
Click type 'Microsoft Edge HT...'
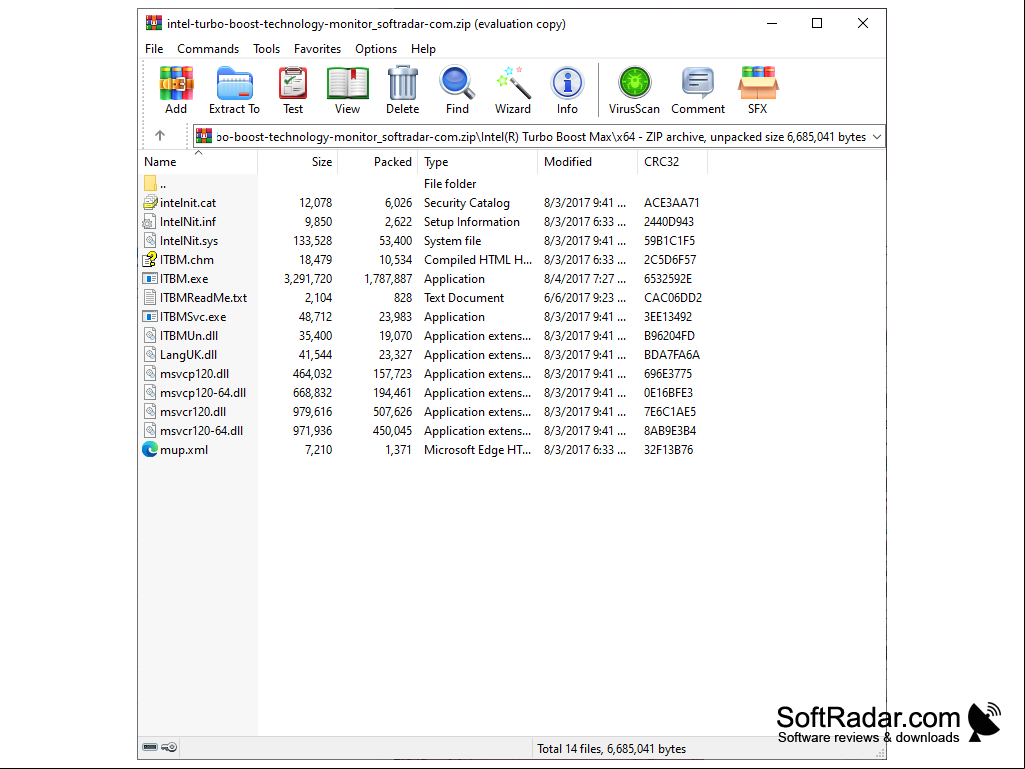pyautogui.click(x=477, y=450)
